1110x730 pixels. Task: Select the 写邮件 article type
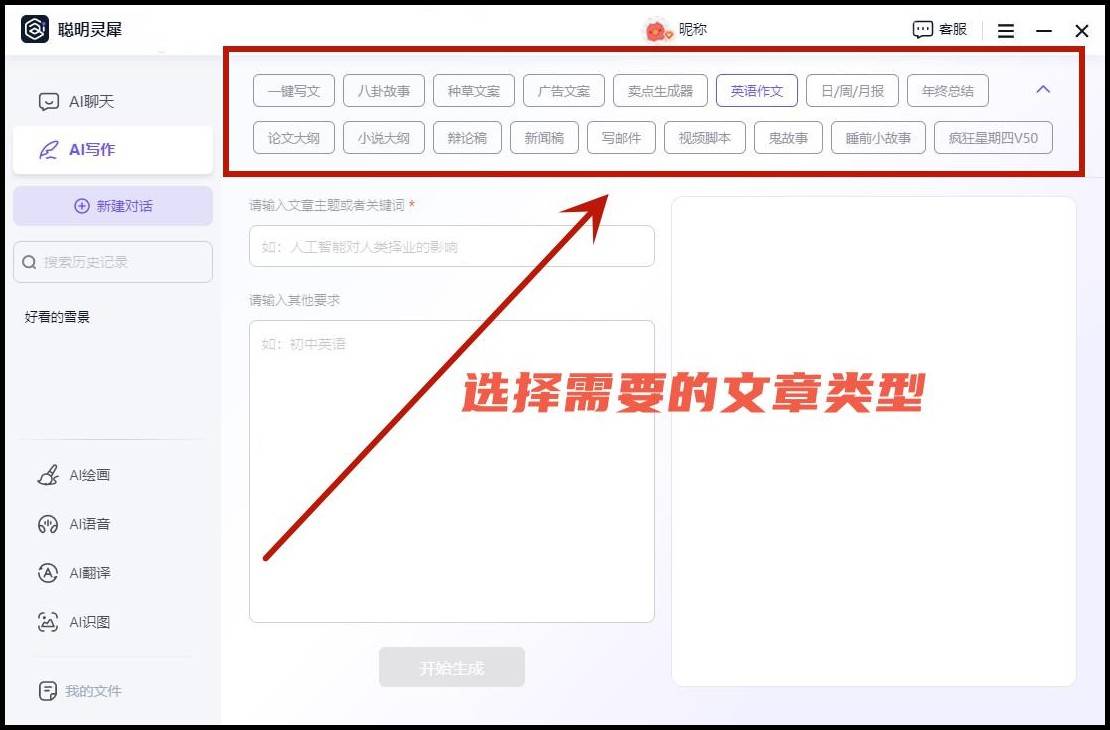[x=622, y=137]
